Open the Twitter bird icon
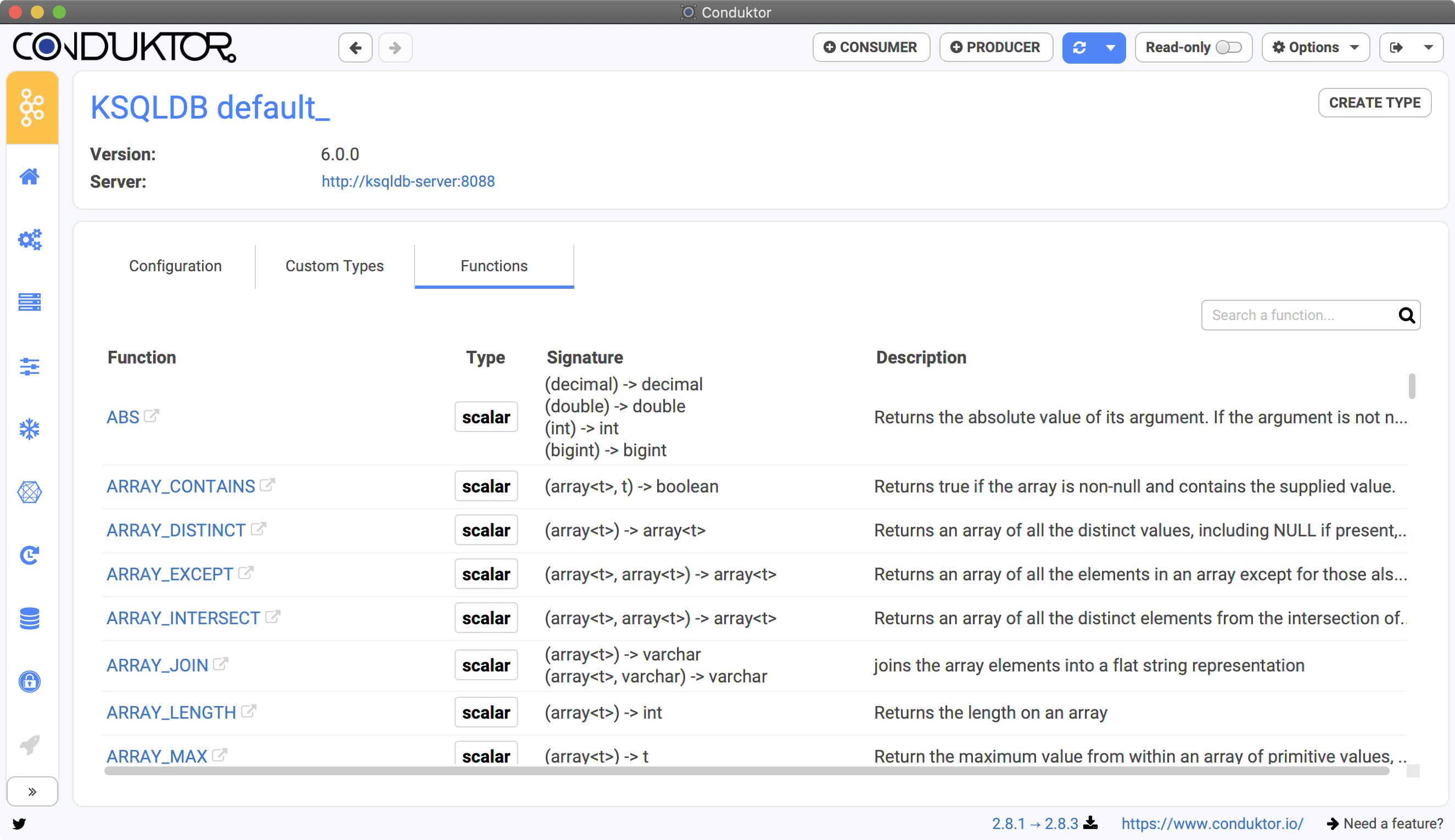The width and height of the screenshot is (1455, 840). (19, 824)
